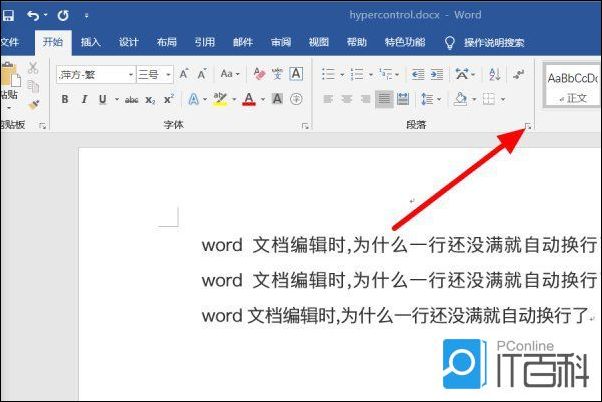Viewport: 602px width, 402px height.
Task: Toggle Bold formatting
Action: [x=65, y=99]
